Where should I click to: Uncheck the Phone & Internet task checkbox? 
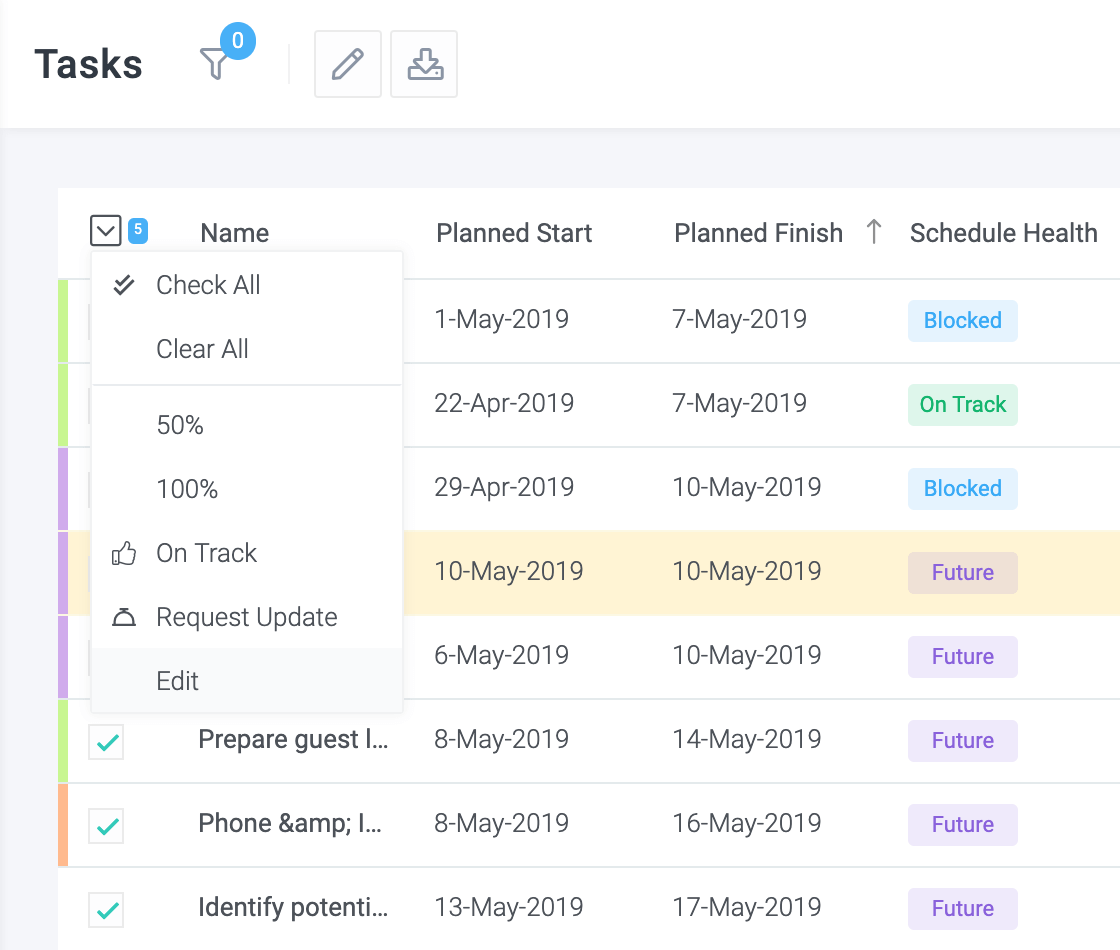click(106, 826)
